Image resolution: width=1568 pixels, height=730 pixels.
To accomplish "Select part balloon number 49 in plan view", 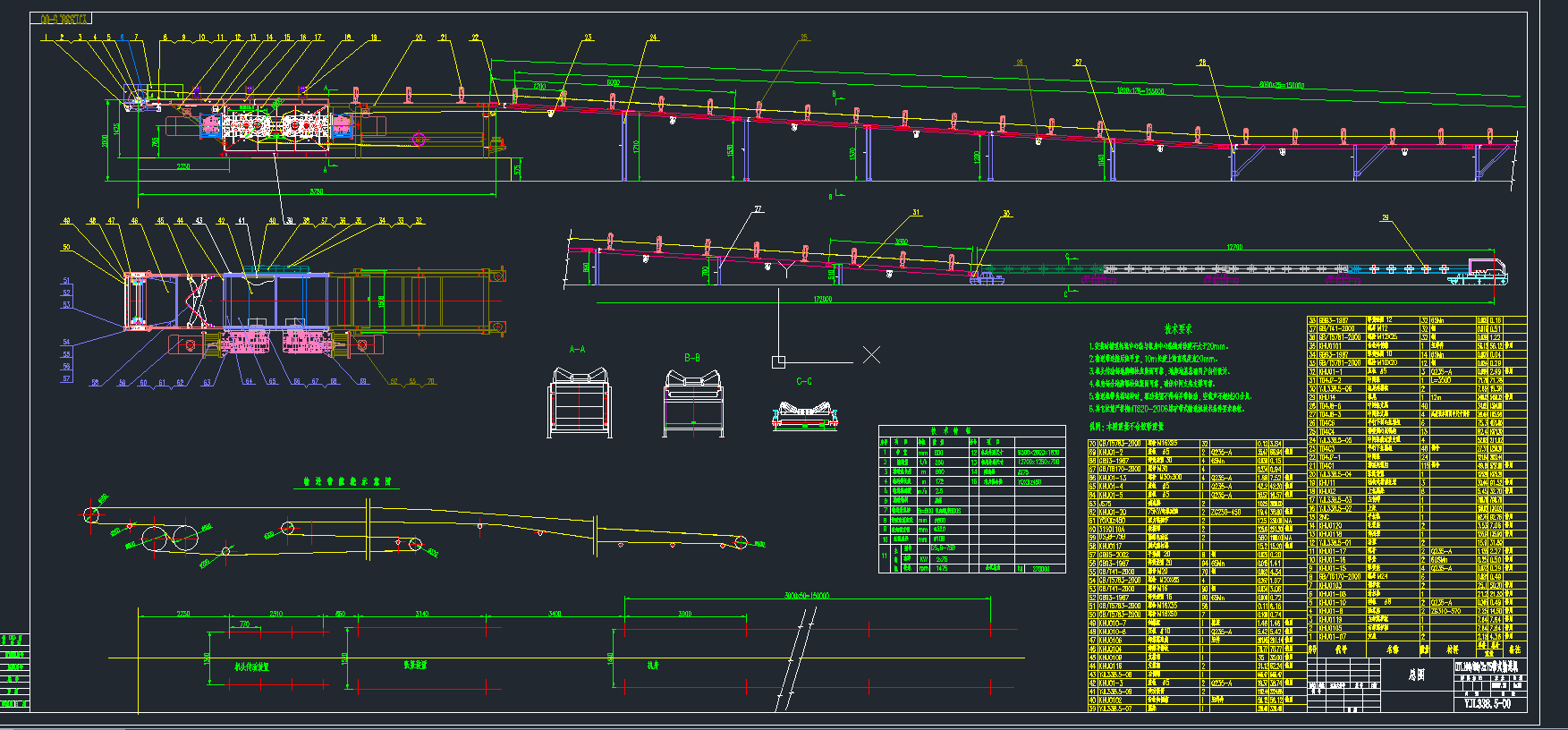I will pos(66,221).
